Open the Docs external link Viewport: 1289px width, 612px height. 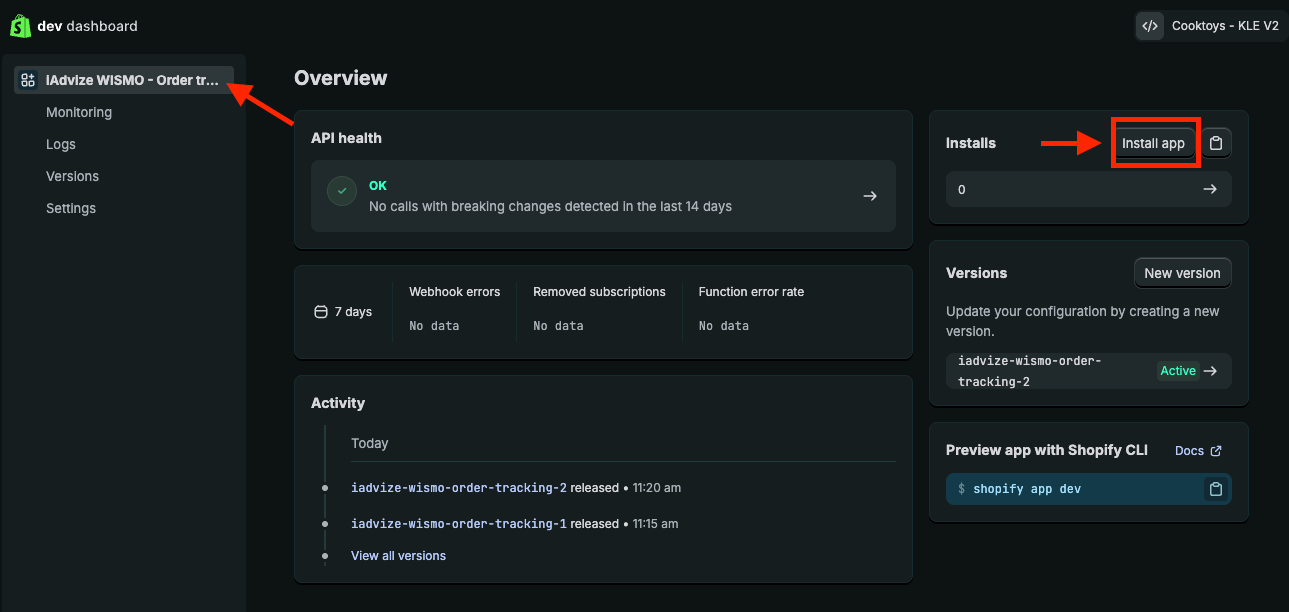tap(1198, 451)
